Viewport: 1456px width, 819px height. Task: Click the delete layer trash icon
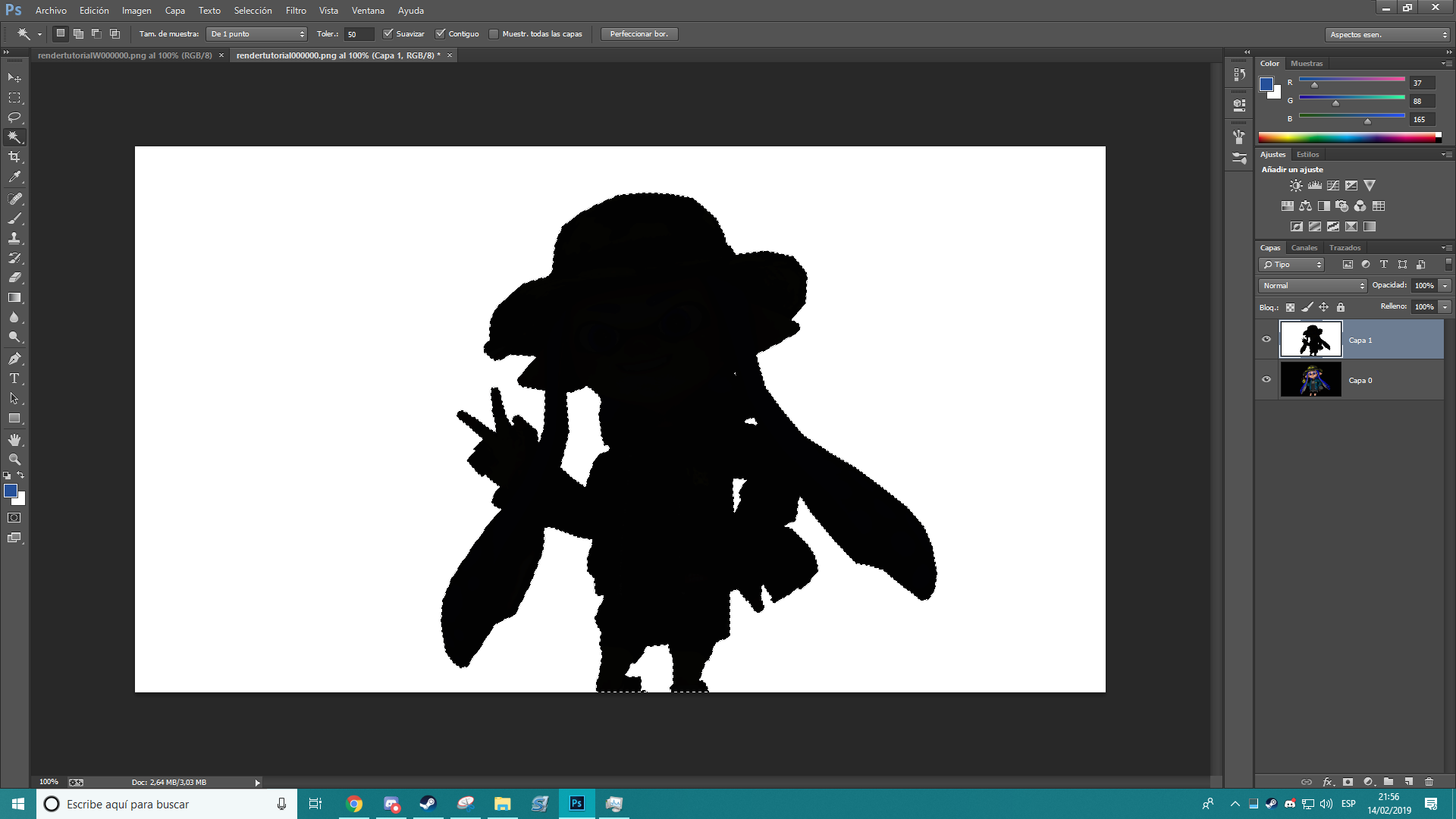click(x=1429, y=782)
